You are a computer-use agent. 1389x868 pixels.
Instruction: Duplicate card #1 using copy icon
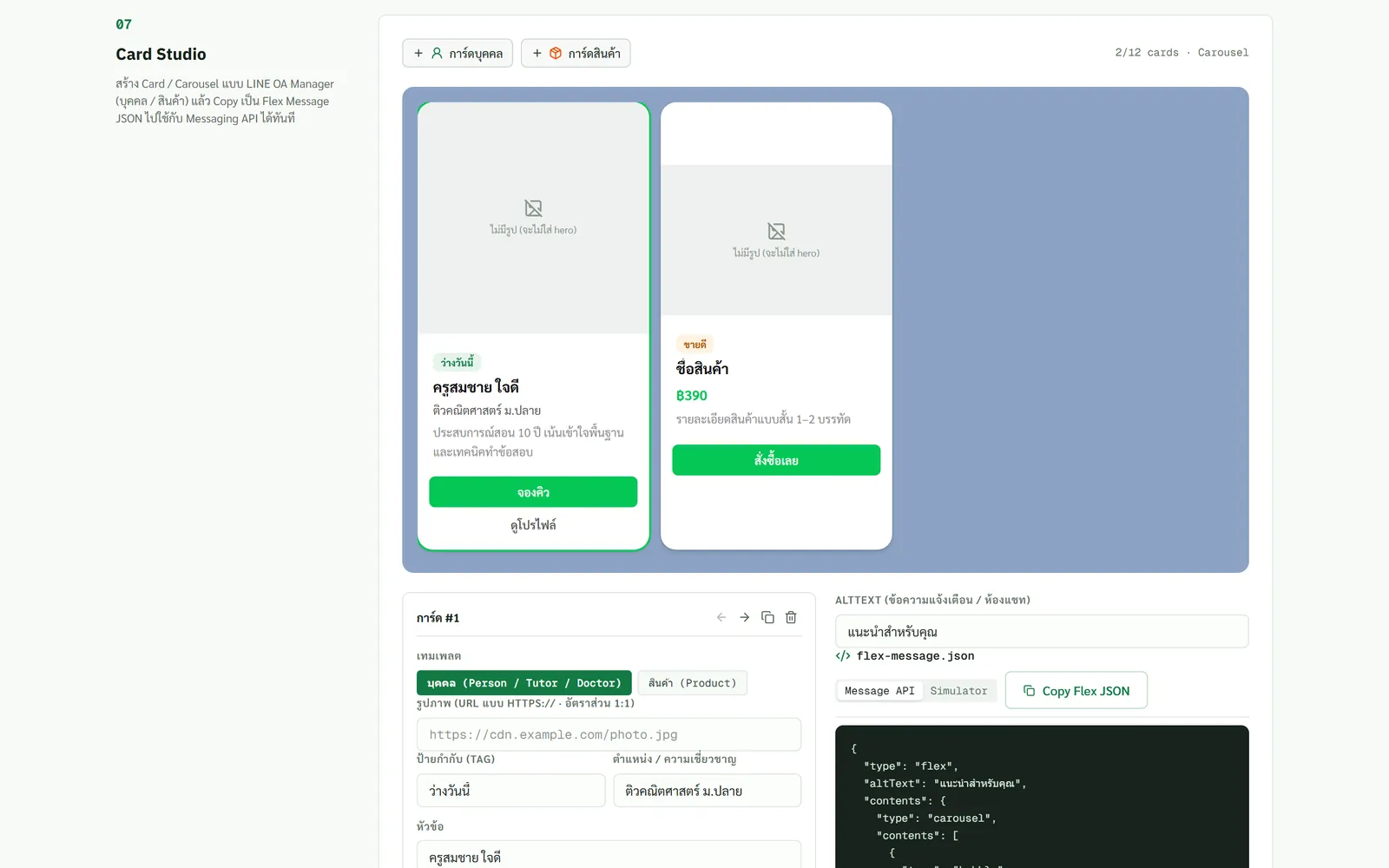coord(767,617)
